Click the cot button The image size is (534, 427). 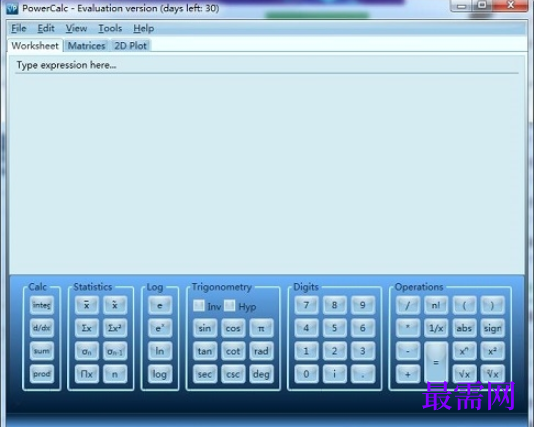pyautogui.click(x=233, y=351)
